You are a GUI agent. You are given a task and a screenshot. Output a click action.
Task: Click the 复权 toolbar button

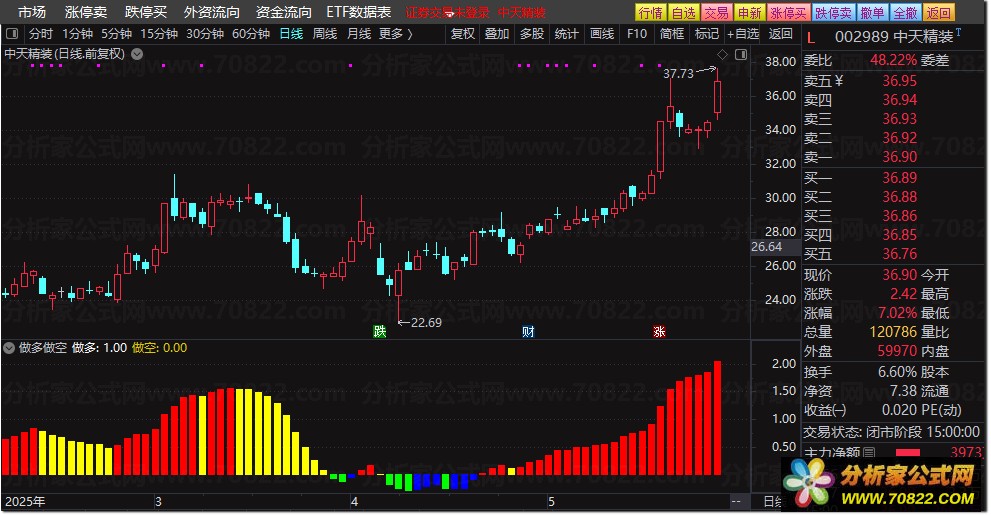pyautogui.click(x=463, y=33)
